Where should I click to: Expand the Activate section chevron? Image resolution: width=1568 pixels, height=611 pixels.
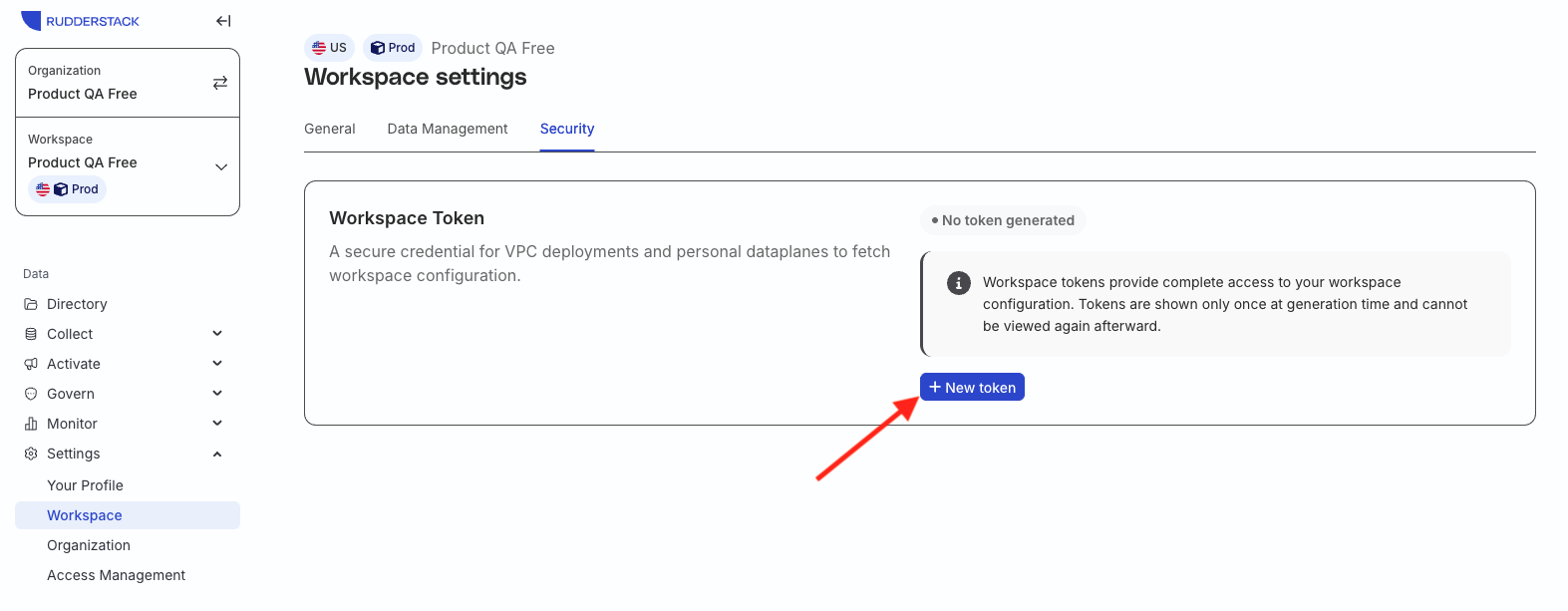coord(217,364)
